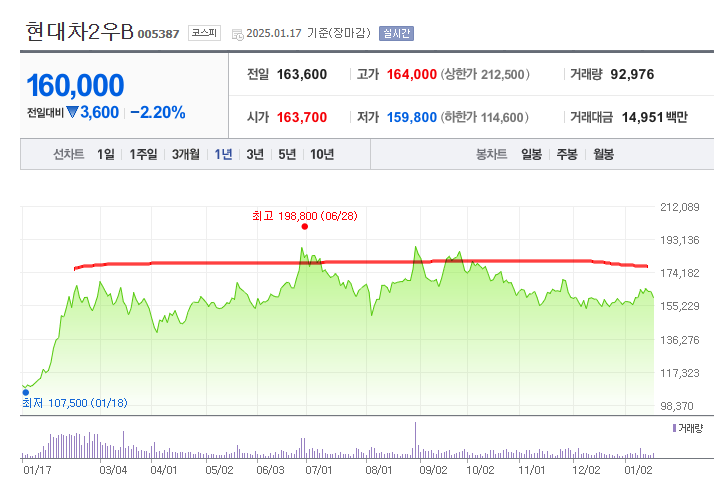Switch to the 월봉 monthly candle chart
Viewport: 714px width, 491px height.
603,154
